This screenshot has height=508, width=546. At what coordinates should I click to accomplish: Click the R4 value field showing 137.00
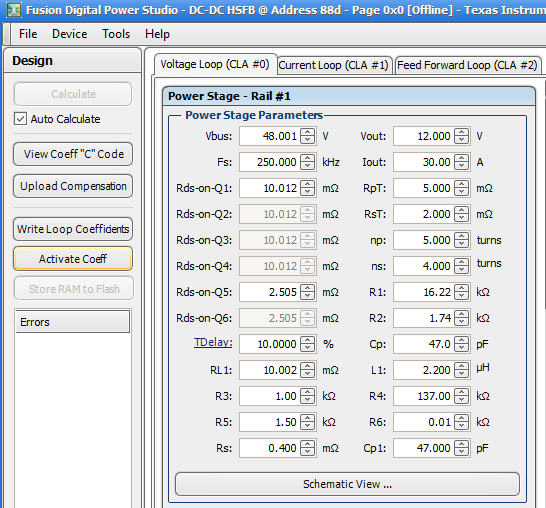[x=423, y=396]
